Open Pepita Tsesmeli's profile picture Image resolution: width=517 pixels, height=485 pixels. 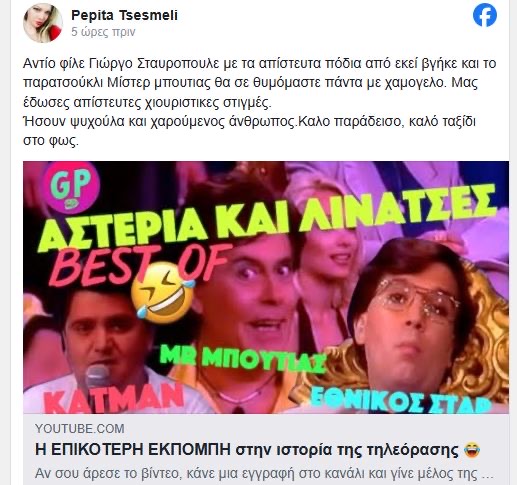43,23
